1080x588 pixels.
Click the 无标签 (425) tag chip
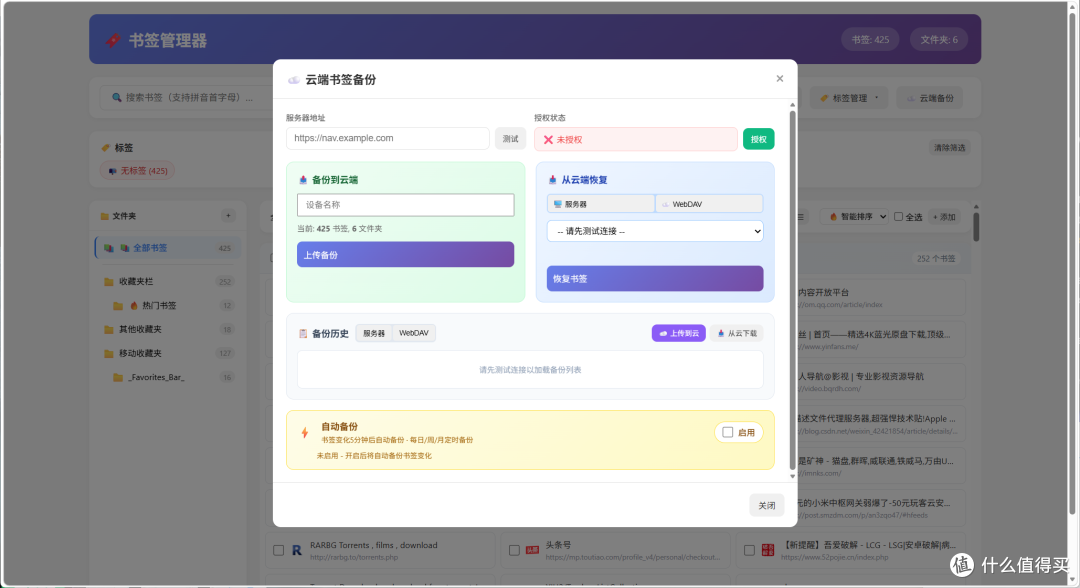(x=138, y=171)
